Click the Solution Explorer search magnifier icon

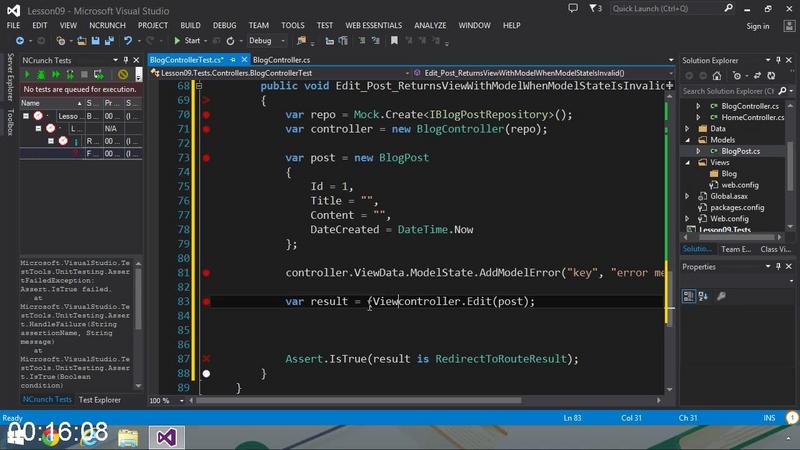point(783,91)
